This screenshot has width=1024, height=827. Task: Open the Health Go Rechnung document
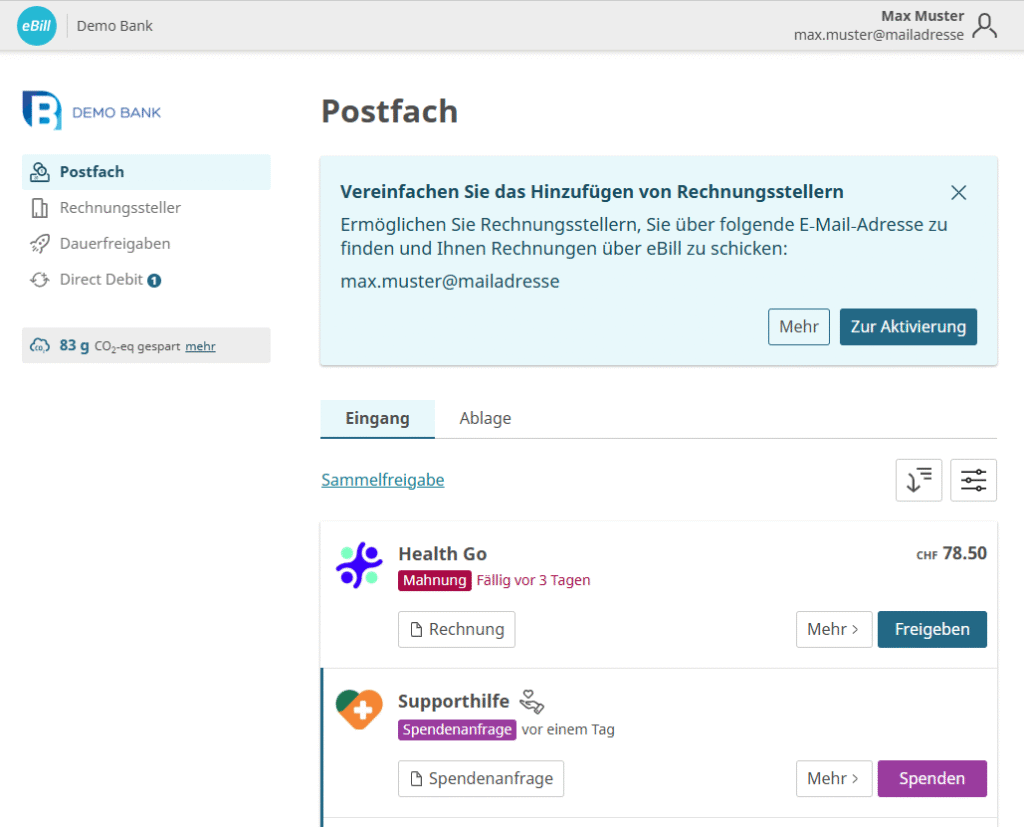point(456,630)
